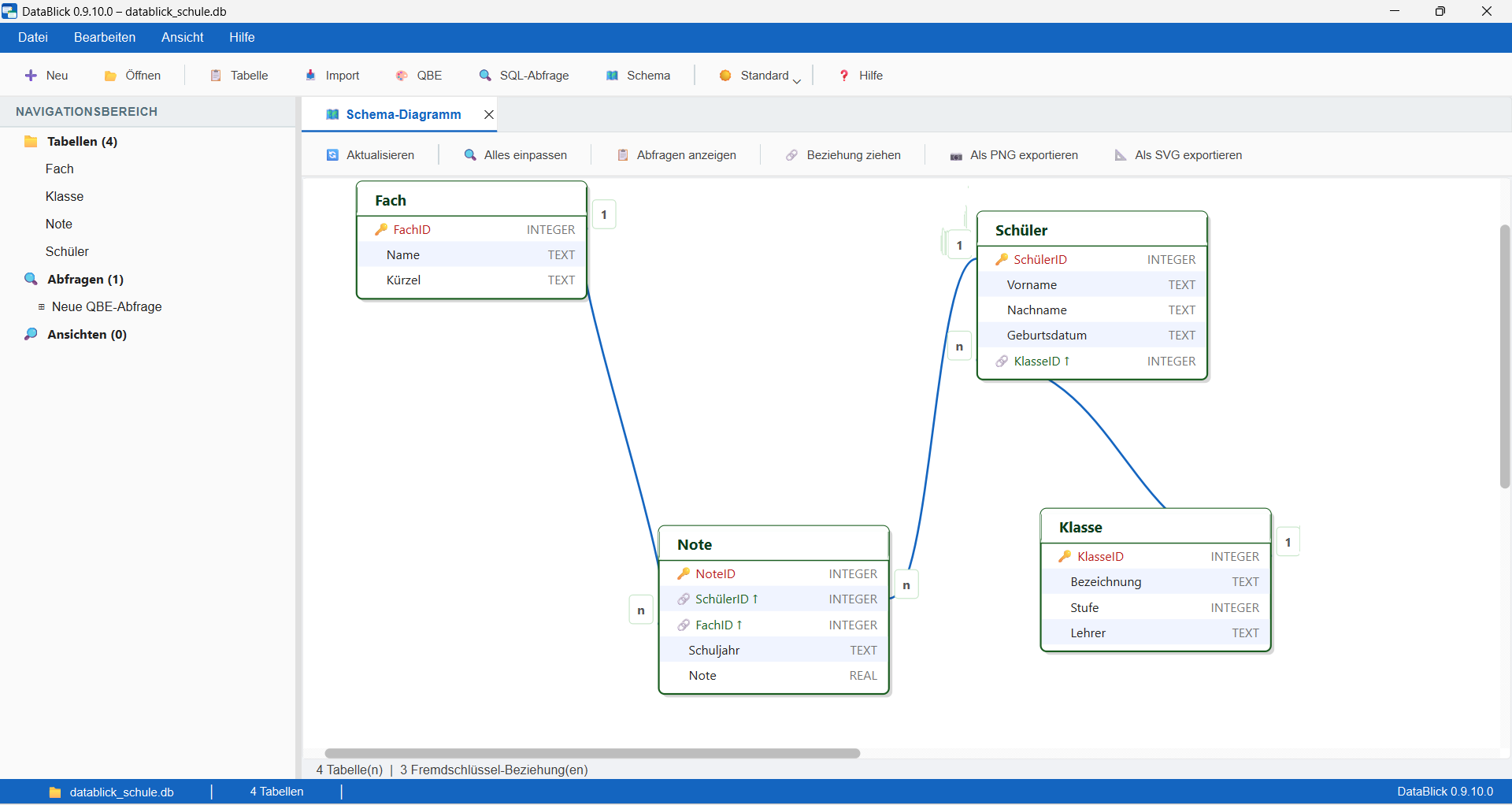Select the Abfragen (1) tree node label

coord(85,279)
